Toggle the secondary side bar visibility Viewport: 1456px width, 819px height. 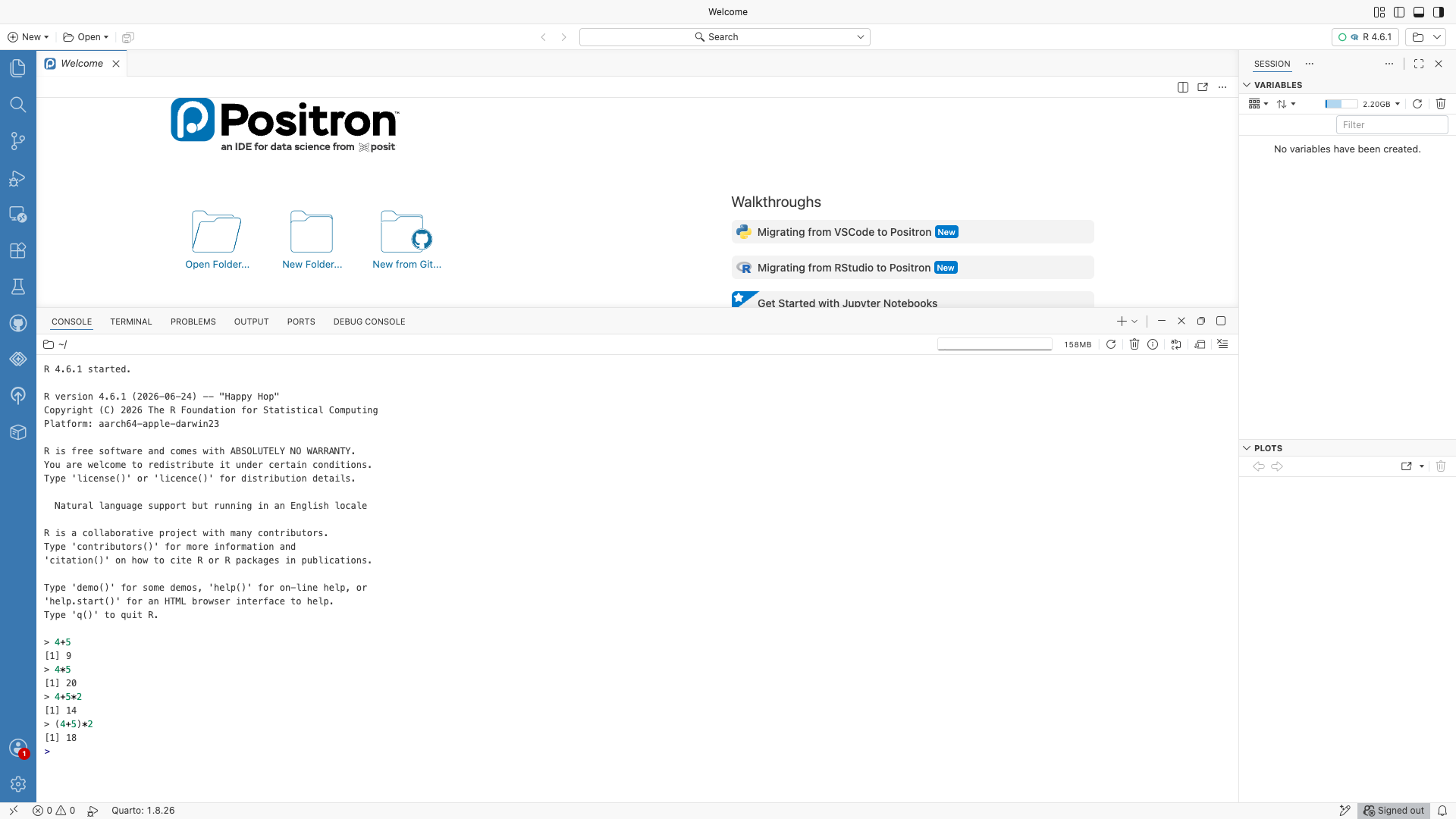[x=1439, y=12]
